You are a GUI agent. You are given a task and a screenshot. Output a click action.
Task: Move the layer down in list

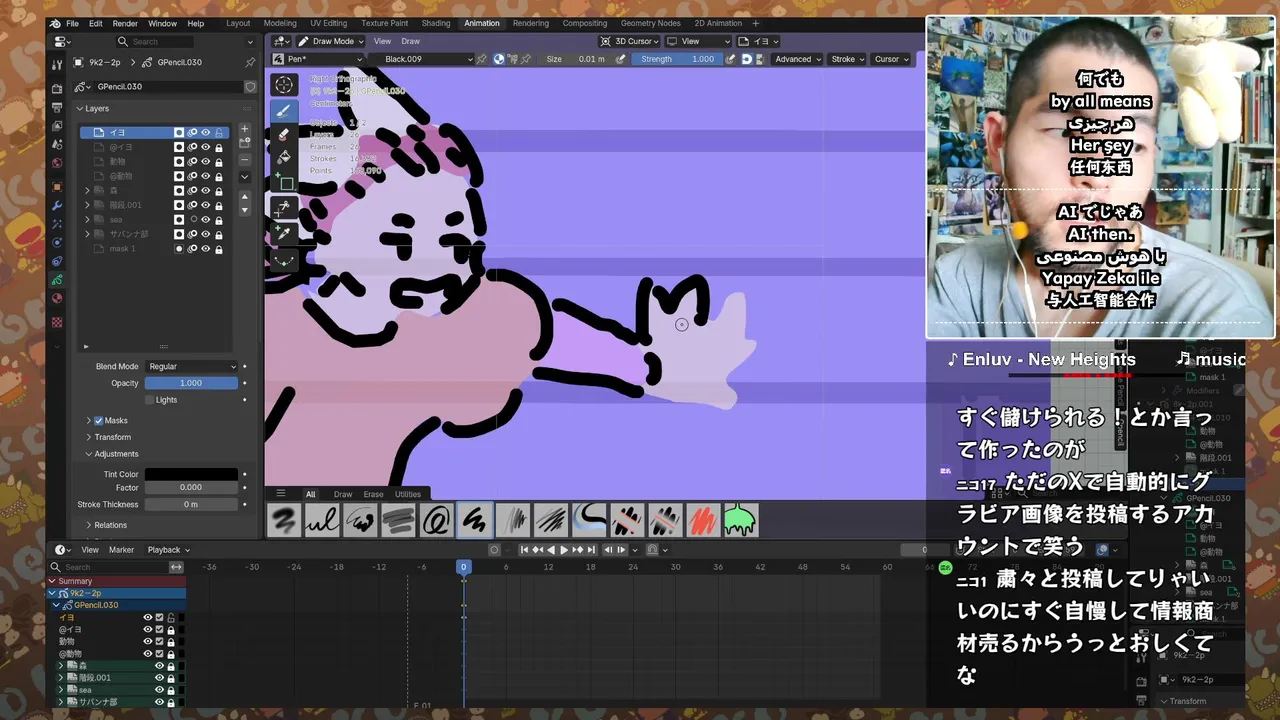(x=244, y=210)
